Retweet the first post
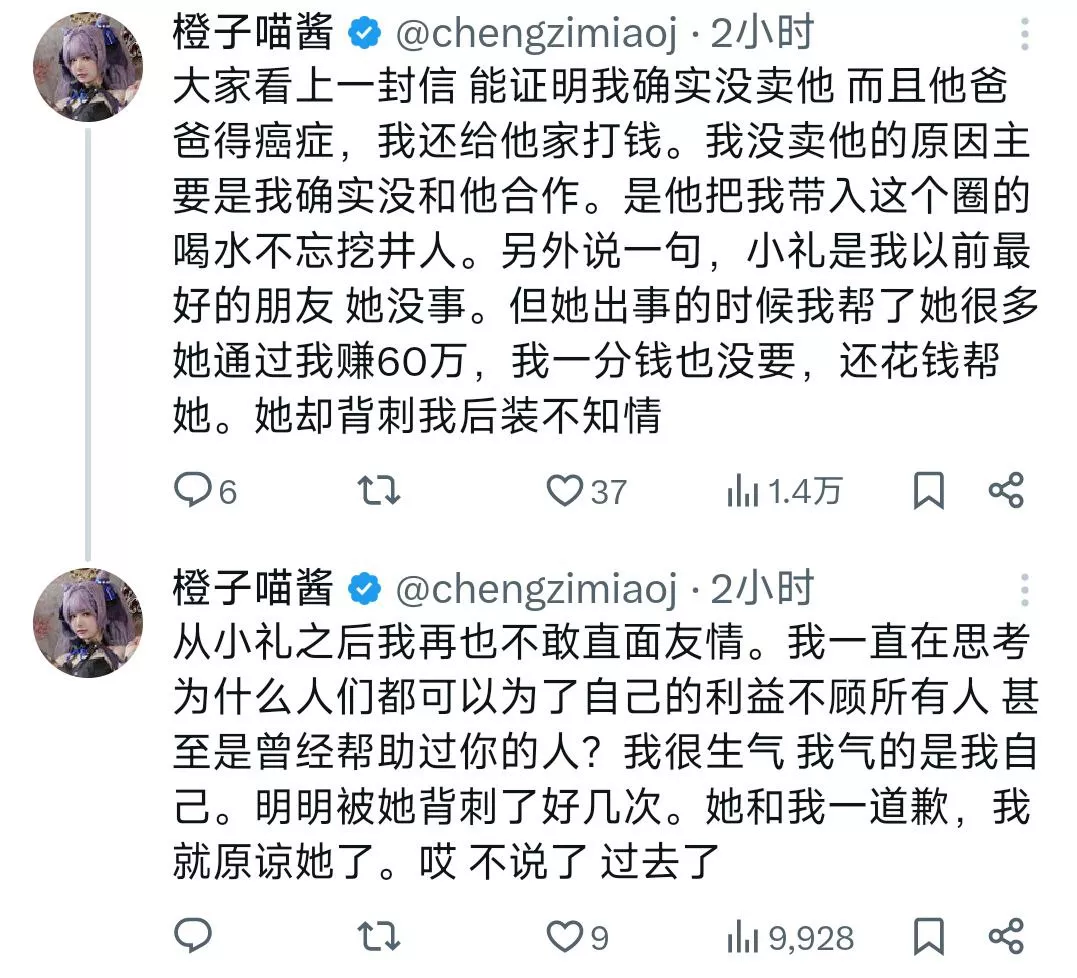The height and width of the screenshot is (978, 1077). point(378,491)
